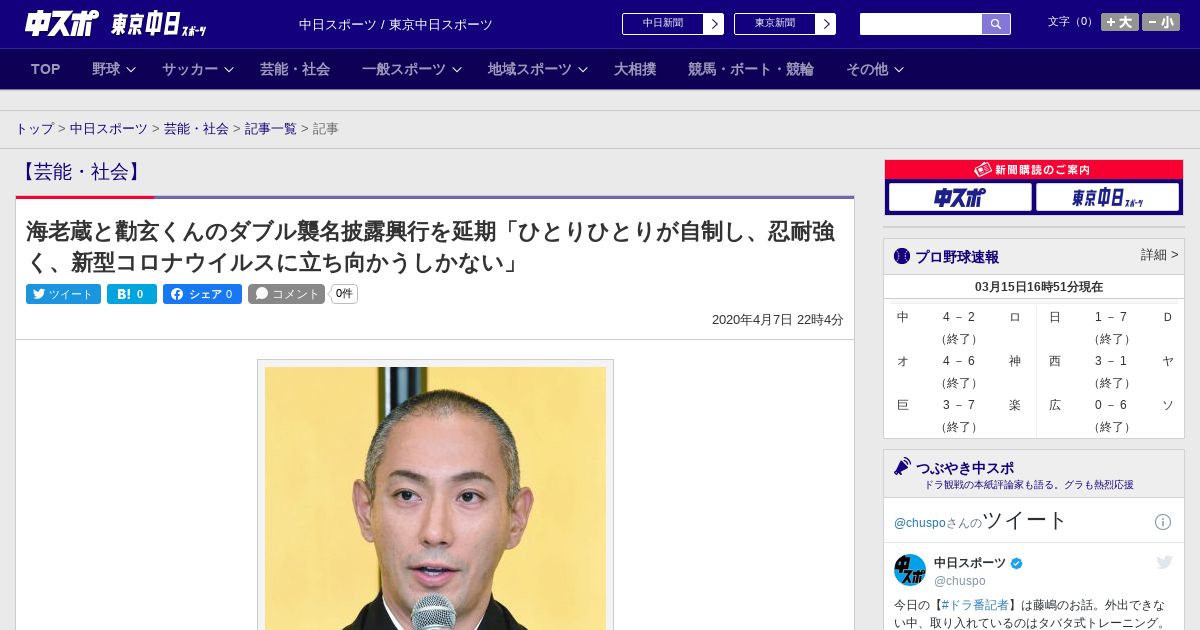The image size is (1200, 630).
Task: Decrease text size with －小 button
Action: [x=1161, y=22]
